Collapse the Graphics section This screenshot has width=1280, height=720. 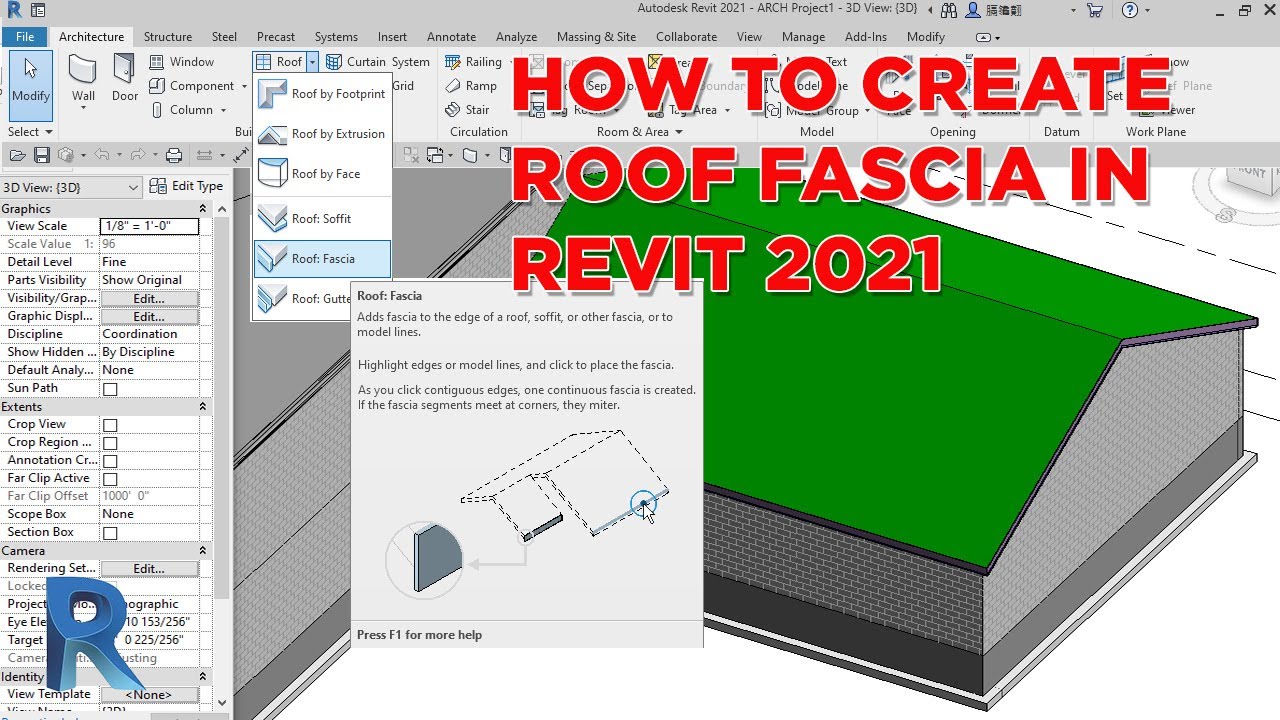click(x=202, y=209)
